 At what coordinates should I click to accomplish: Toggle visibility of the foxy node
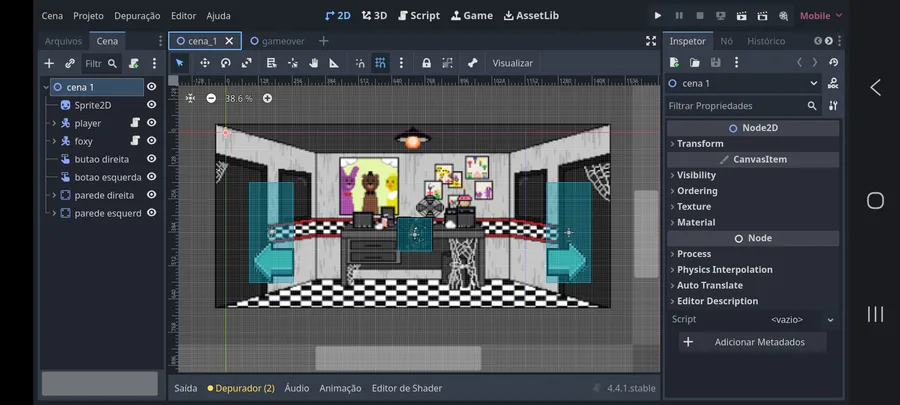point(152,141)
